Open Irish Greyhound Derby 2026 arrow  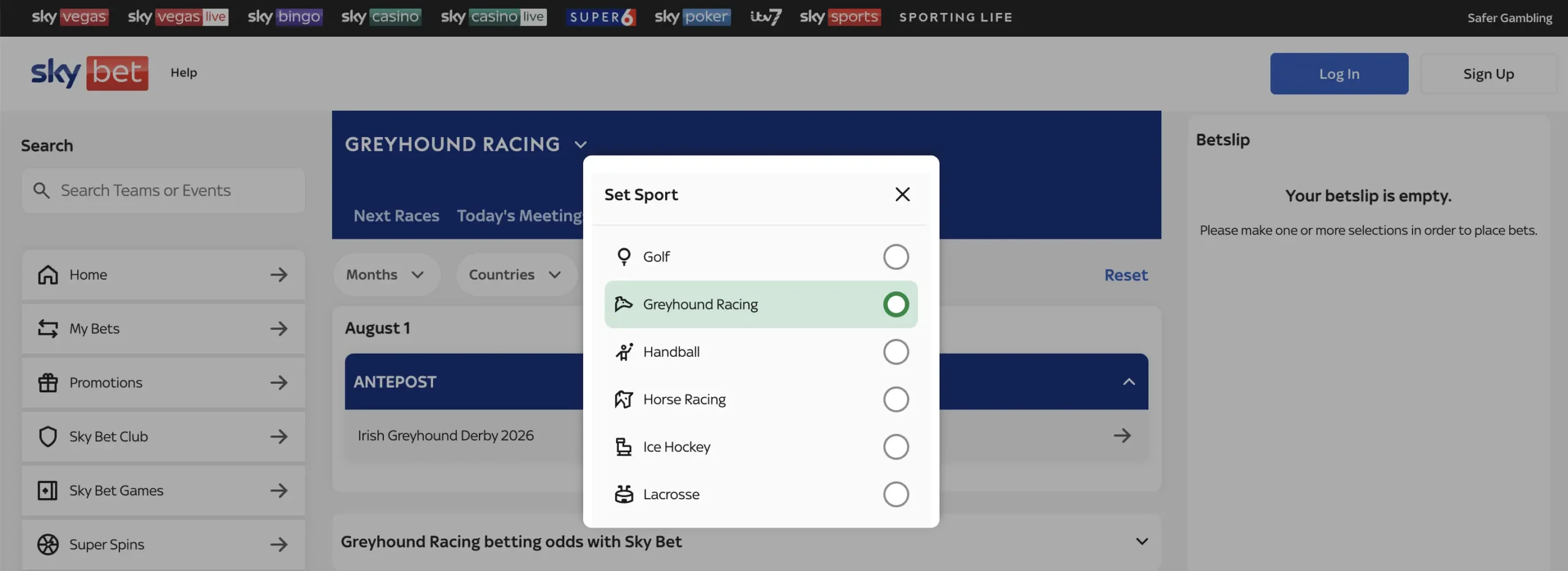tap(1122, 436)
